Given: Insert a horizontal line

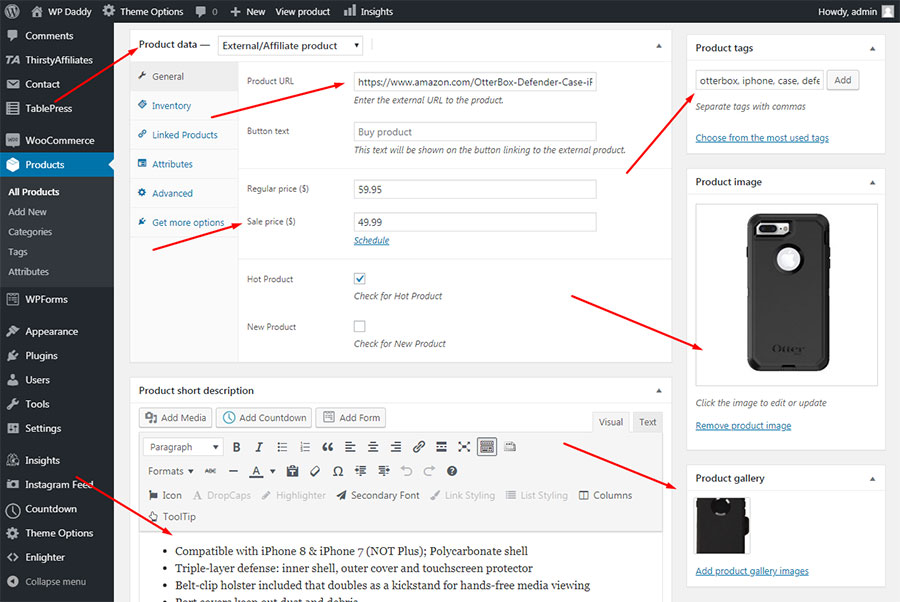Looking at the screenshot, I should (x=233, y=471).
